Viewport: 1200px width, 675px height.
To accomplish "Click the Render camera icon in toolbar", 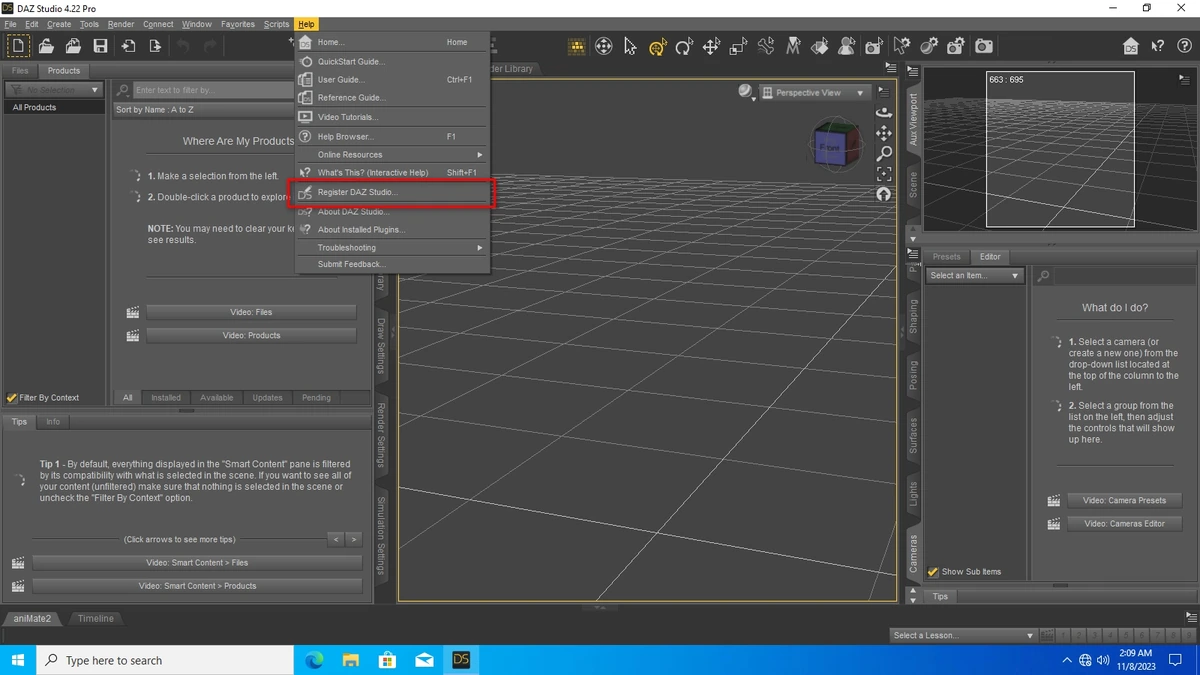I will [x=984, y=46].
